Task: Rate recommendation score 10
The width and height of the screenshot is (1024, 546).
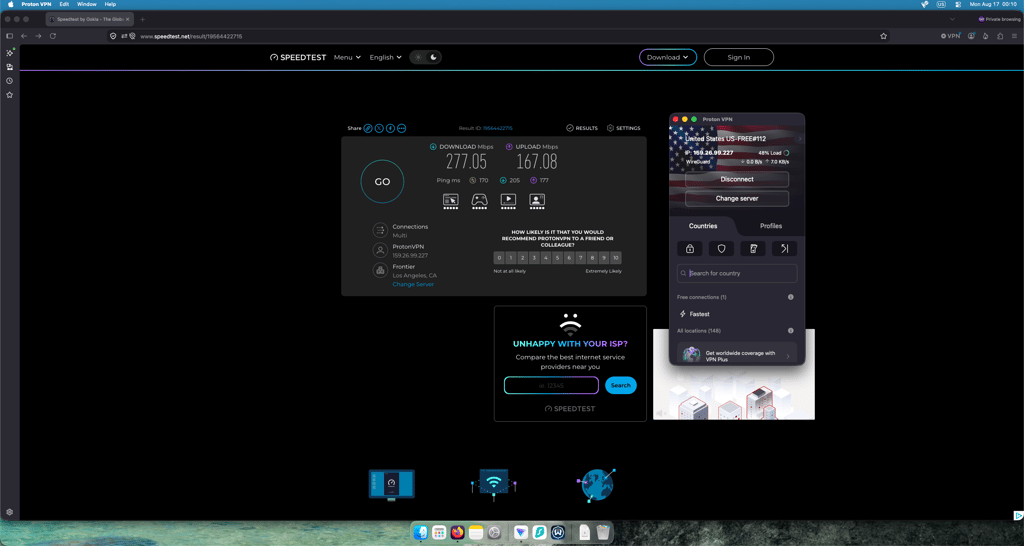Action: pos(615,258)
